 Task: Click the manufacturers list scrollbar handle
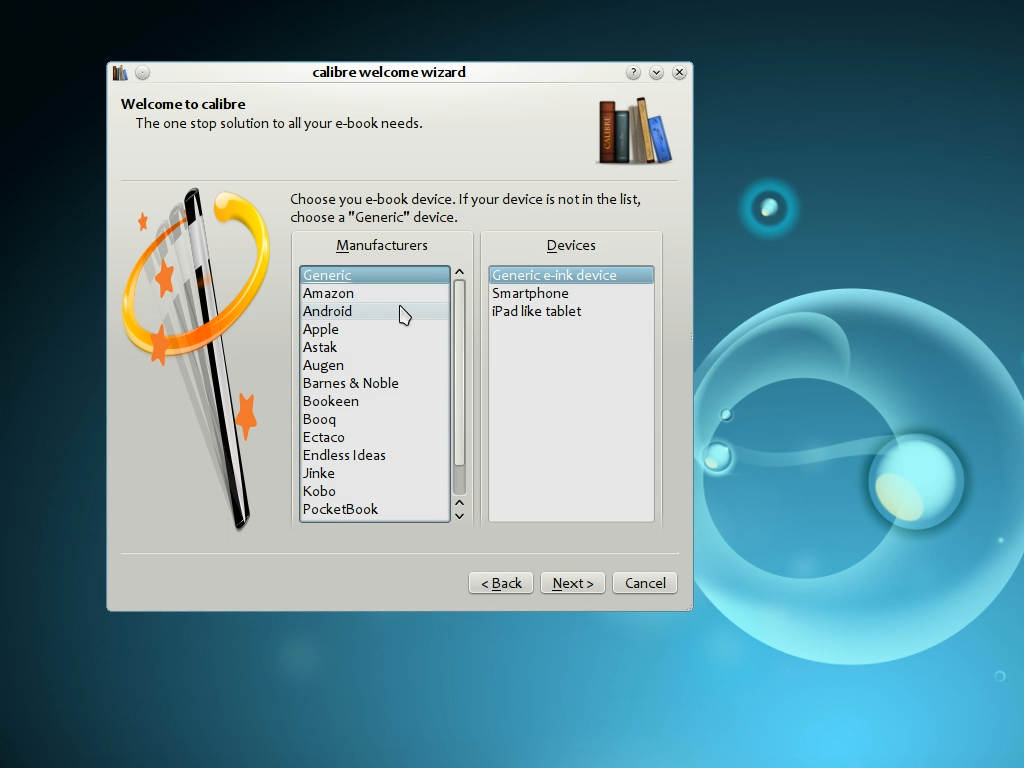pos(459,372)
